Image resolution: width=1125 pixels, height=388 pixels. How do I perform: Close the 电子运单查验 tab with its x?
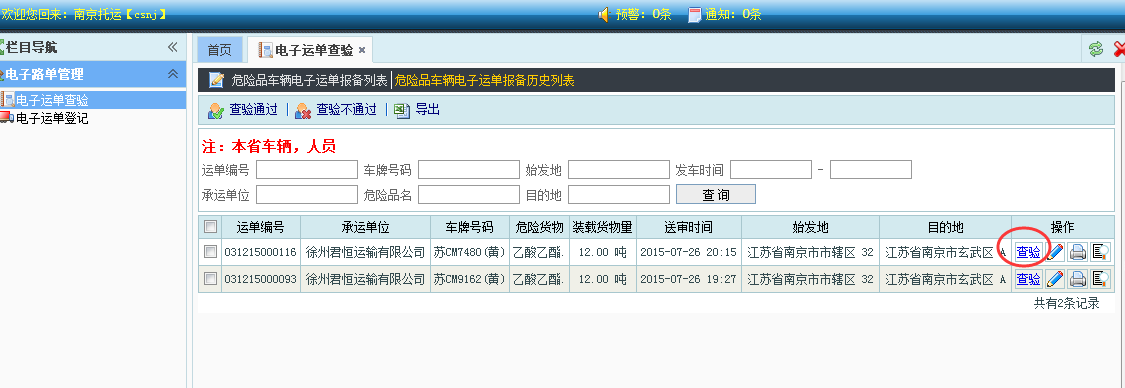coord(362,50)
